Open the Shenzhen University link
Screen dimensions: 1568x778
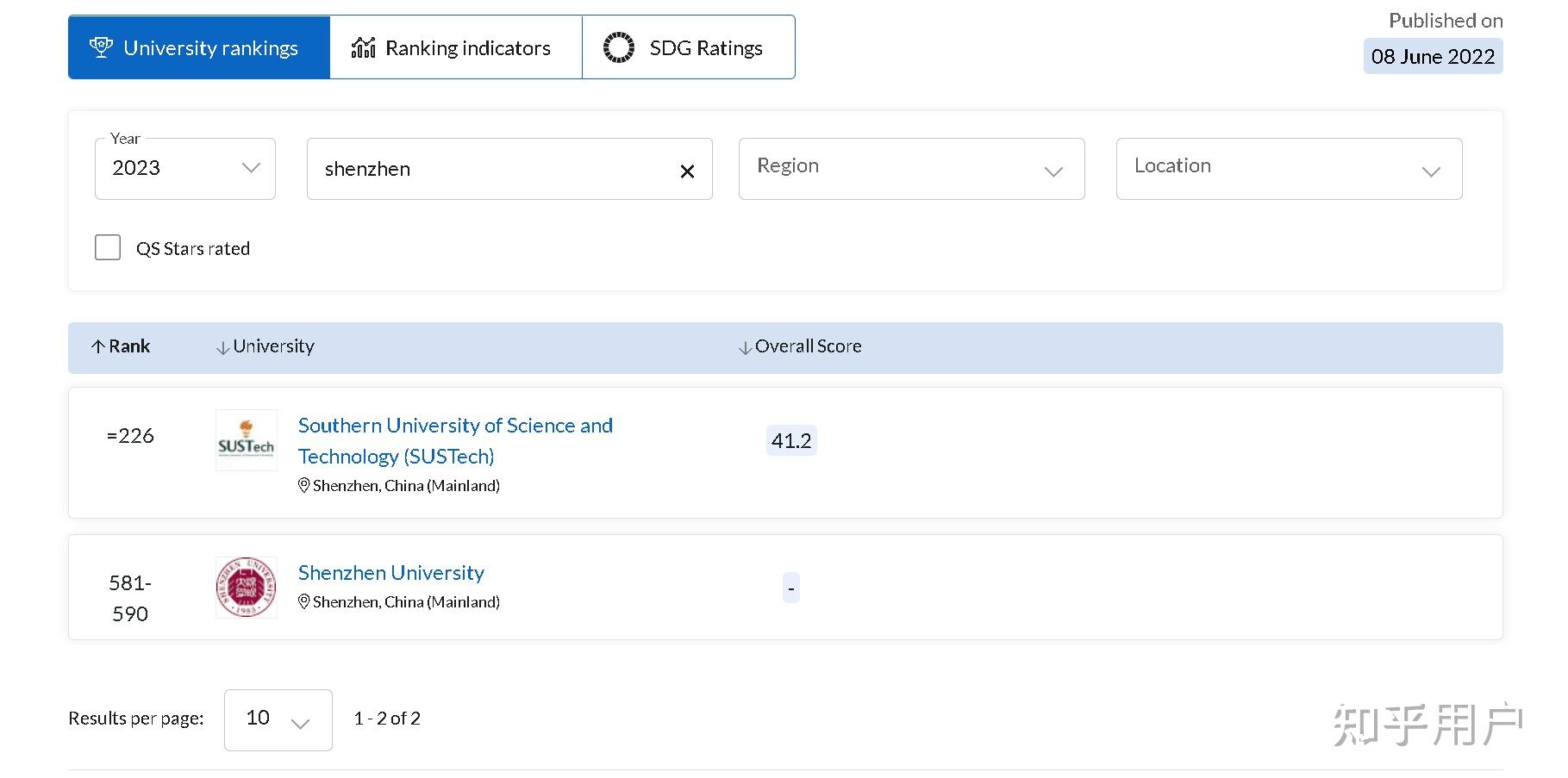tap(391, 573)
